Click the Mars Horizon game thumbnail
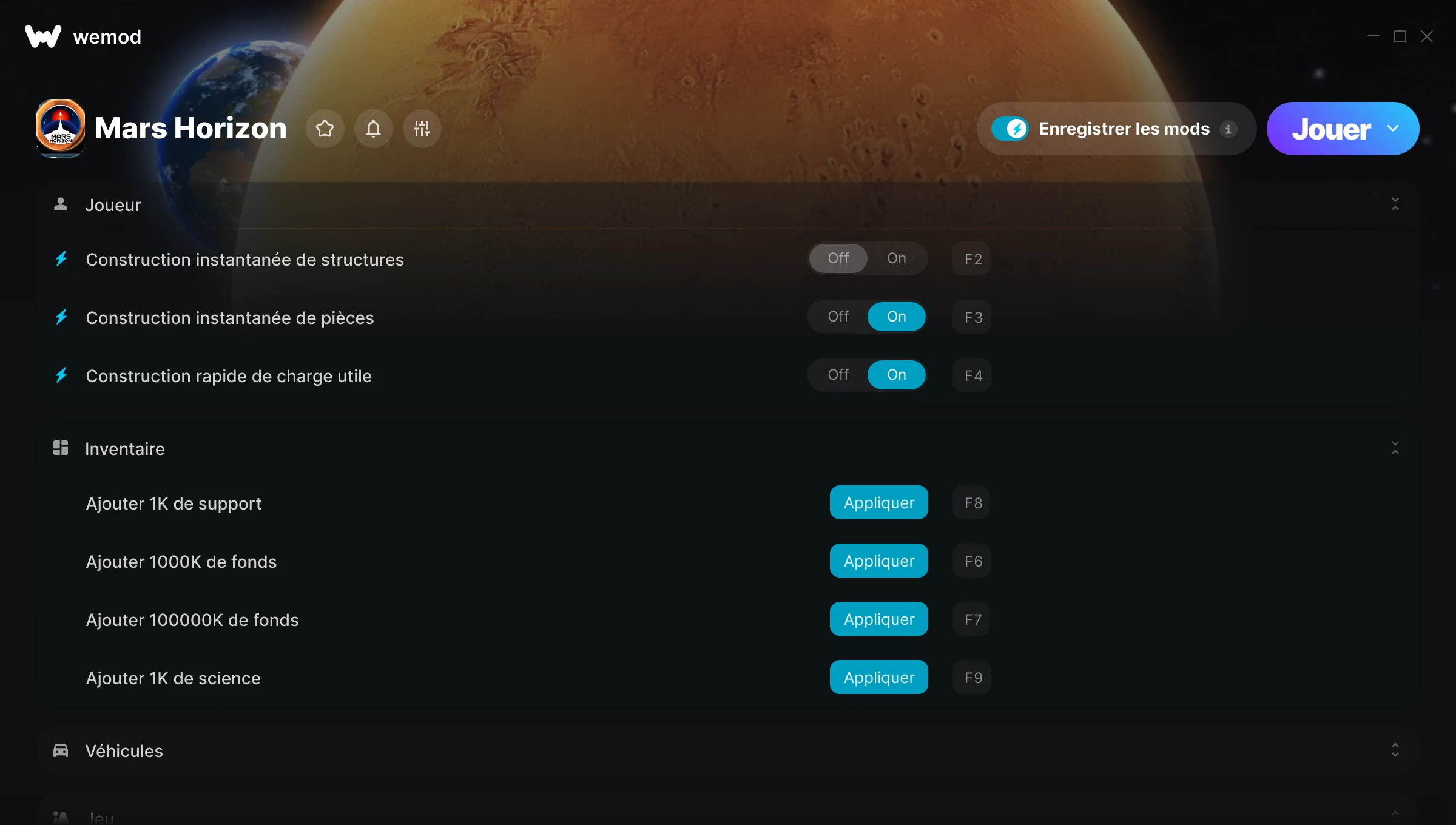This screenshot has width=1456, height=825. click(x=60, y=128)
